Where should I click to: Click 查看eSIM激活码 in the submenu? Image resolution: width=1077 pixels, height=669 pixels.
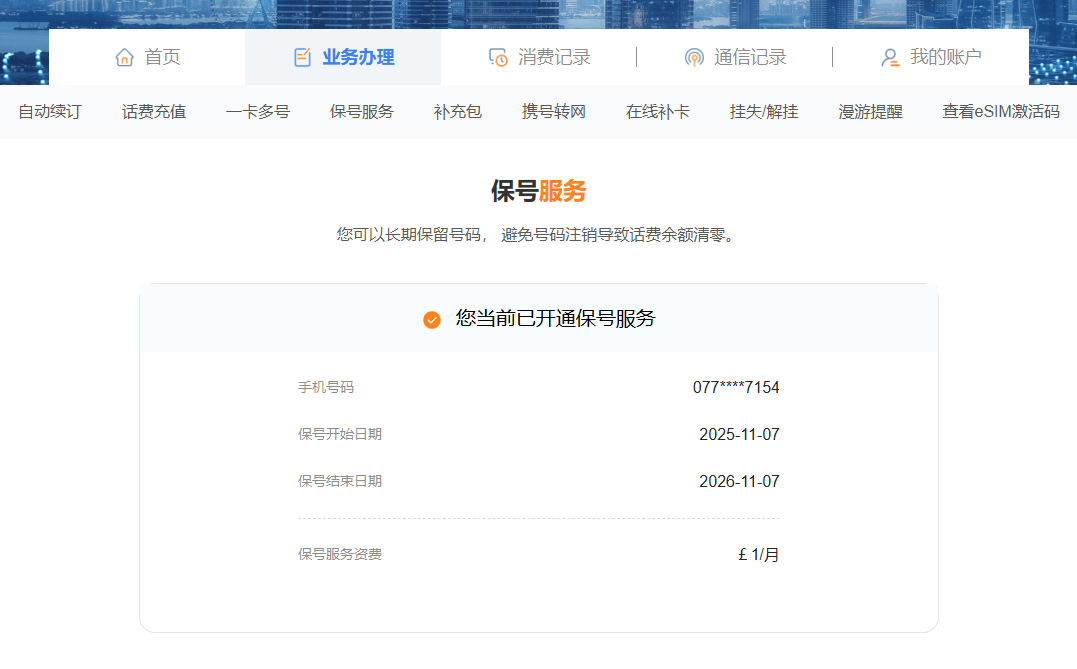point(1000,112)
